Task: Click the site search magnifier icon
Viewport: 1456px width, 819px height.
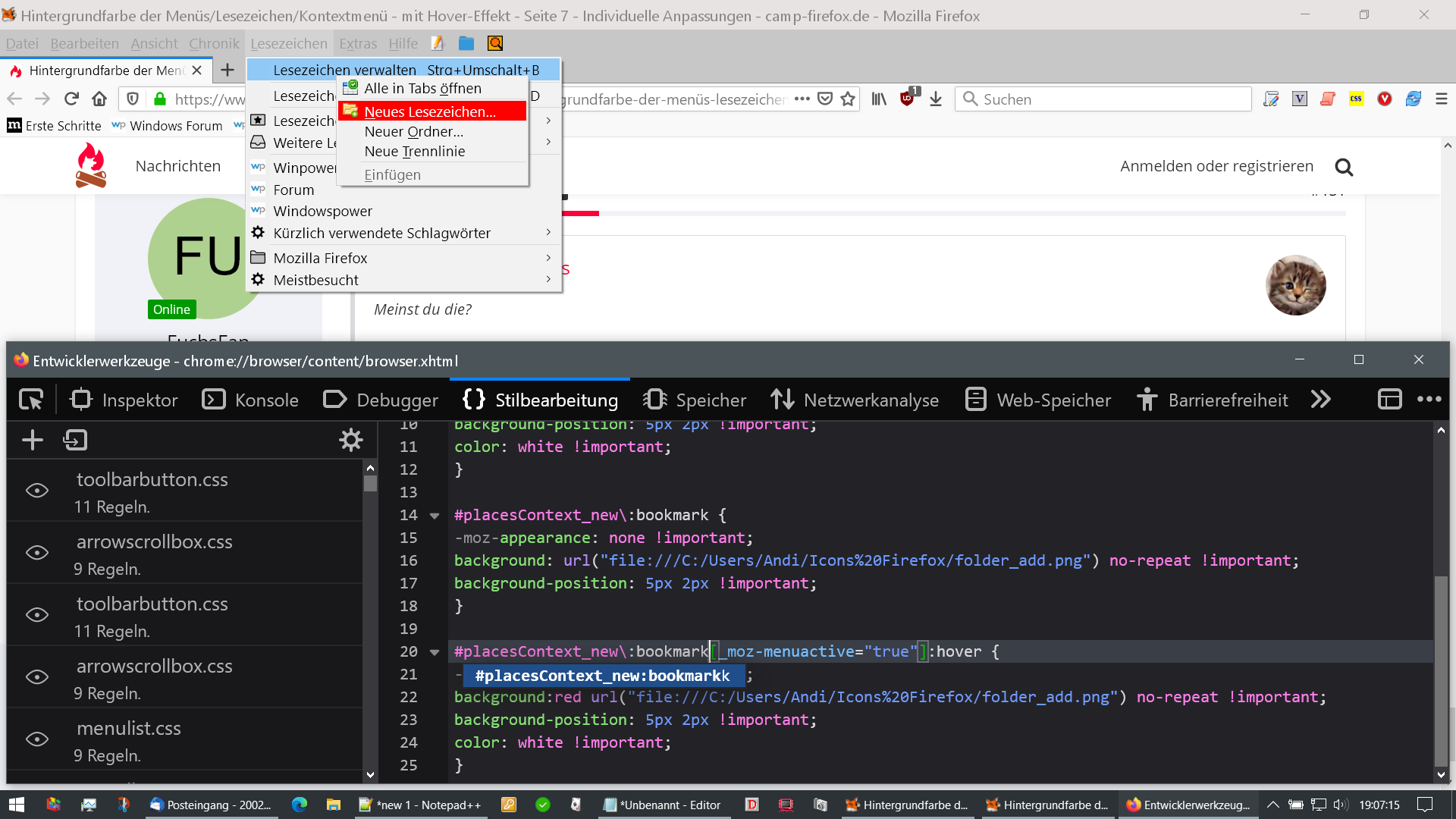Action: point(1344,167)
